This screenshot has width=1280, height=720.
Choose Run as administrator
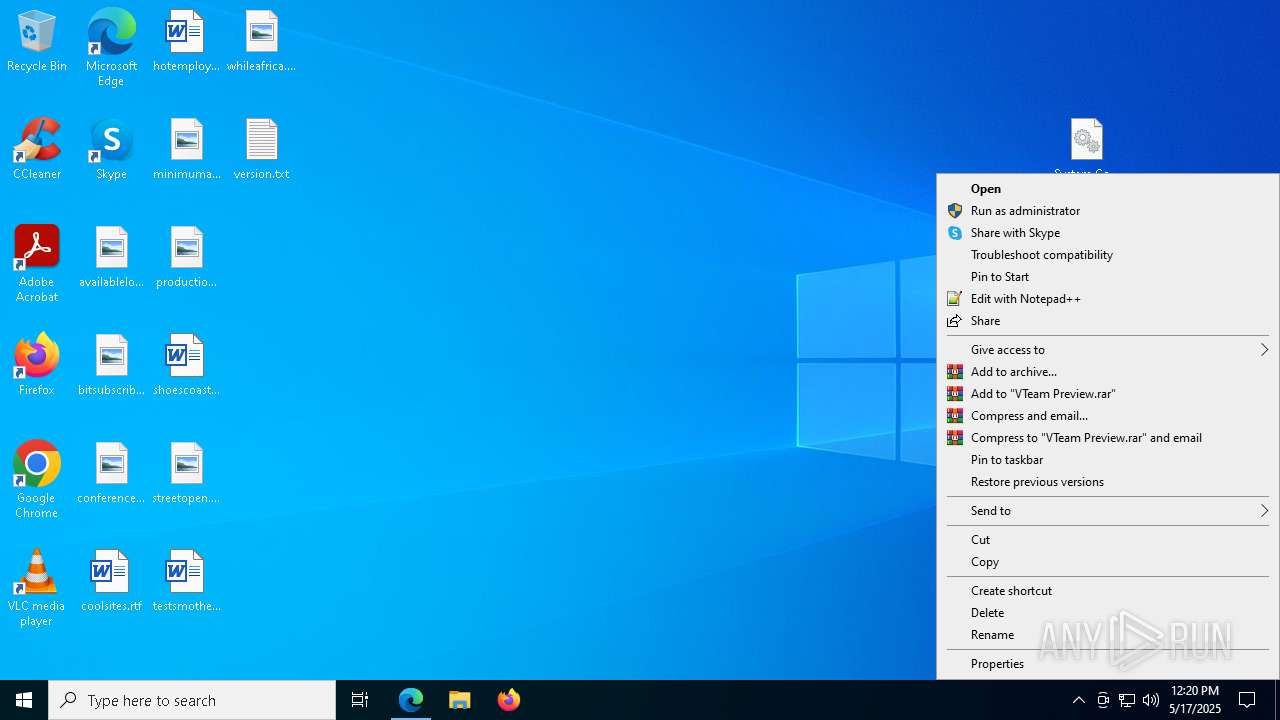pos(1108,211)
